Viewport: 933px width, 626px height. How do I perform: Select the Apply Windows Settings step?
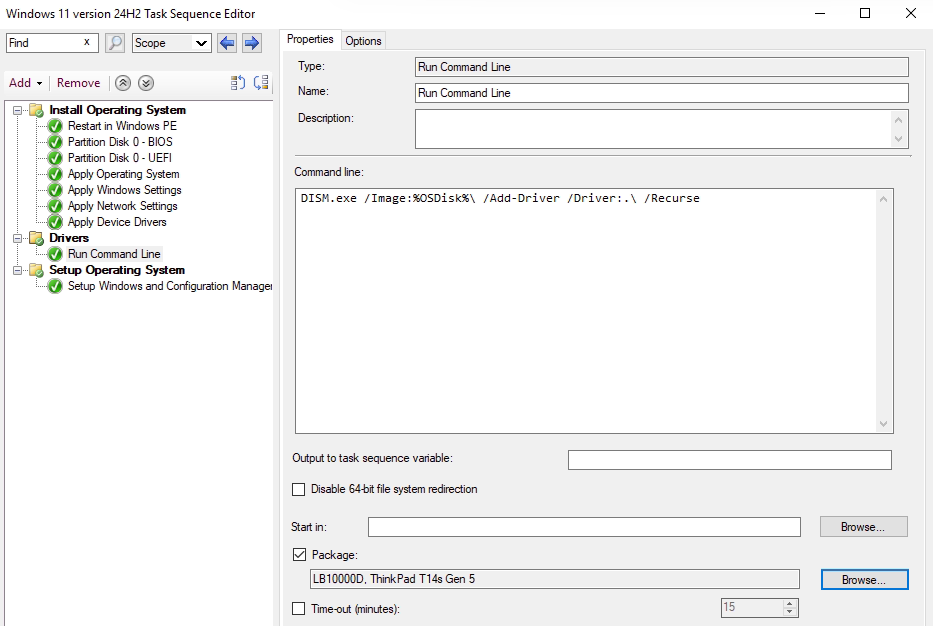pos(124,190)
